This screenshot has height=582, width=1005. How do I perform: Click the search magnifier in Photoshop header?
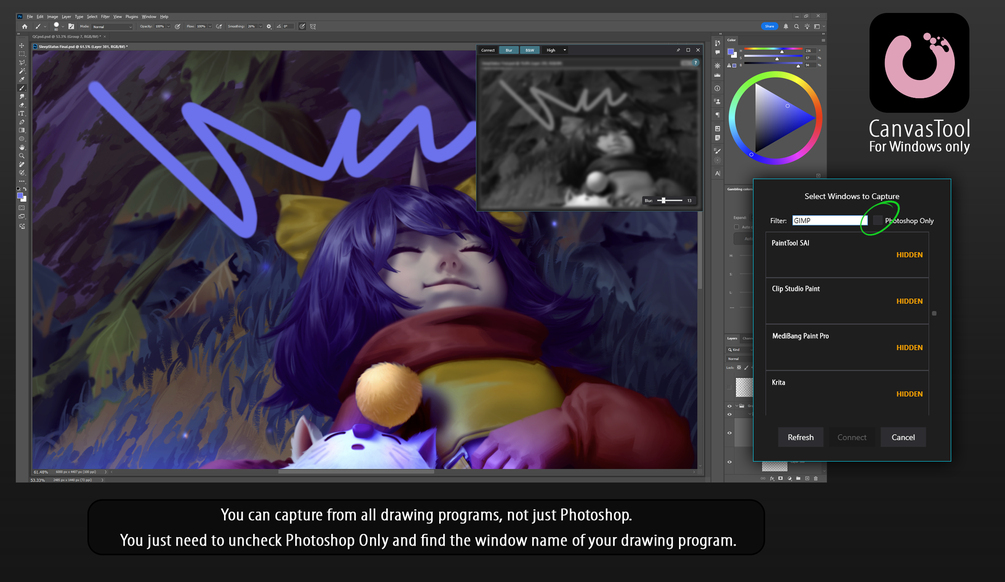797,26
